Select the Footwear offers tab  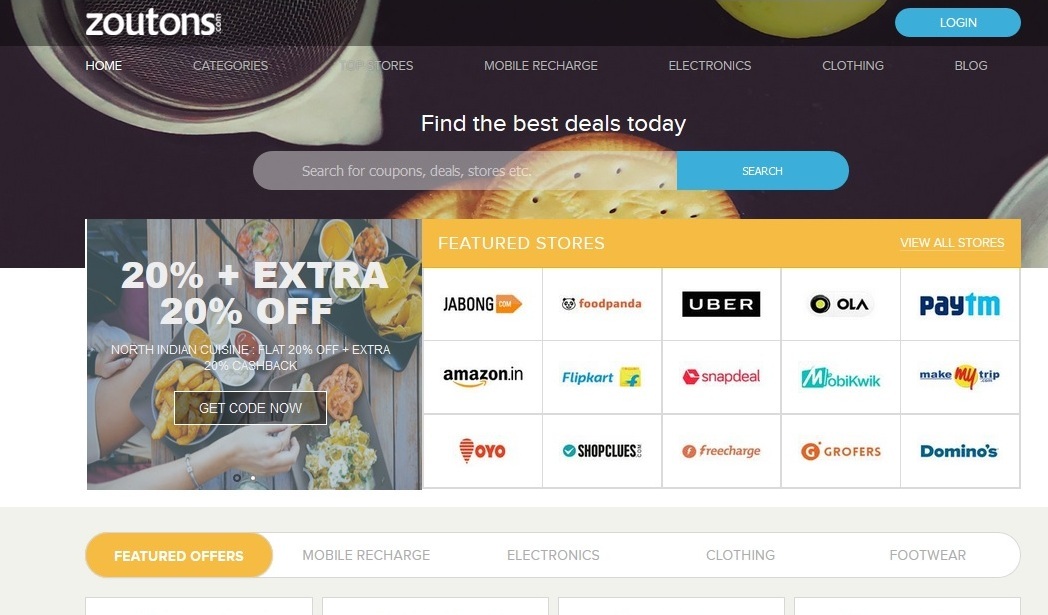click(x=928, y=555)
